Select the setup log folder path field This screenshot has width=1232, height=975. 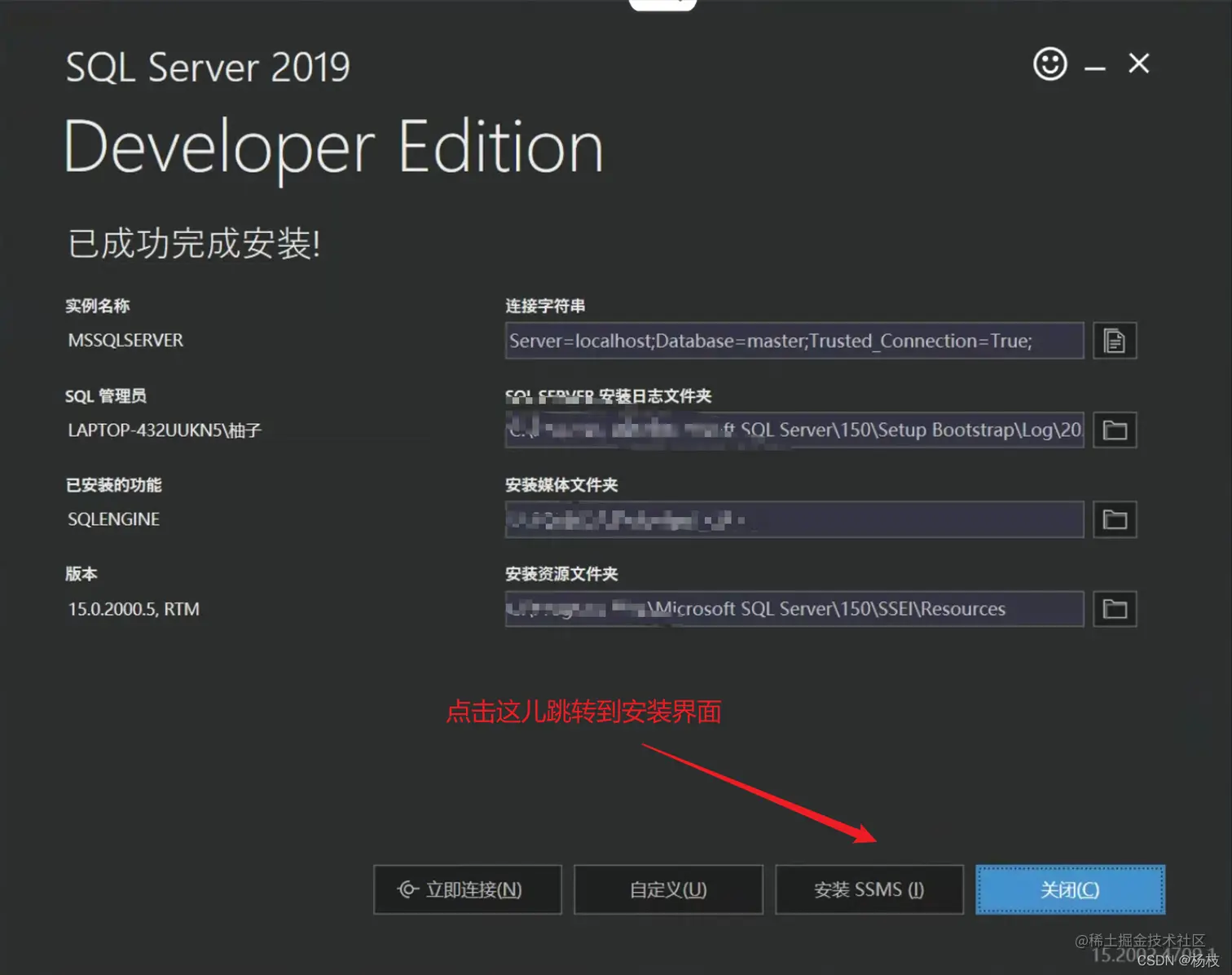(x=794, y=430)
